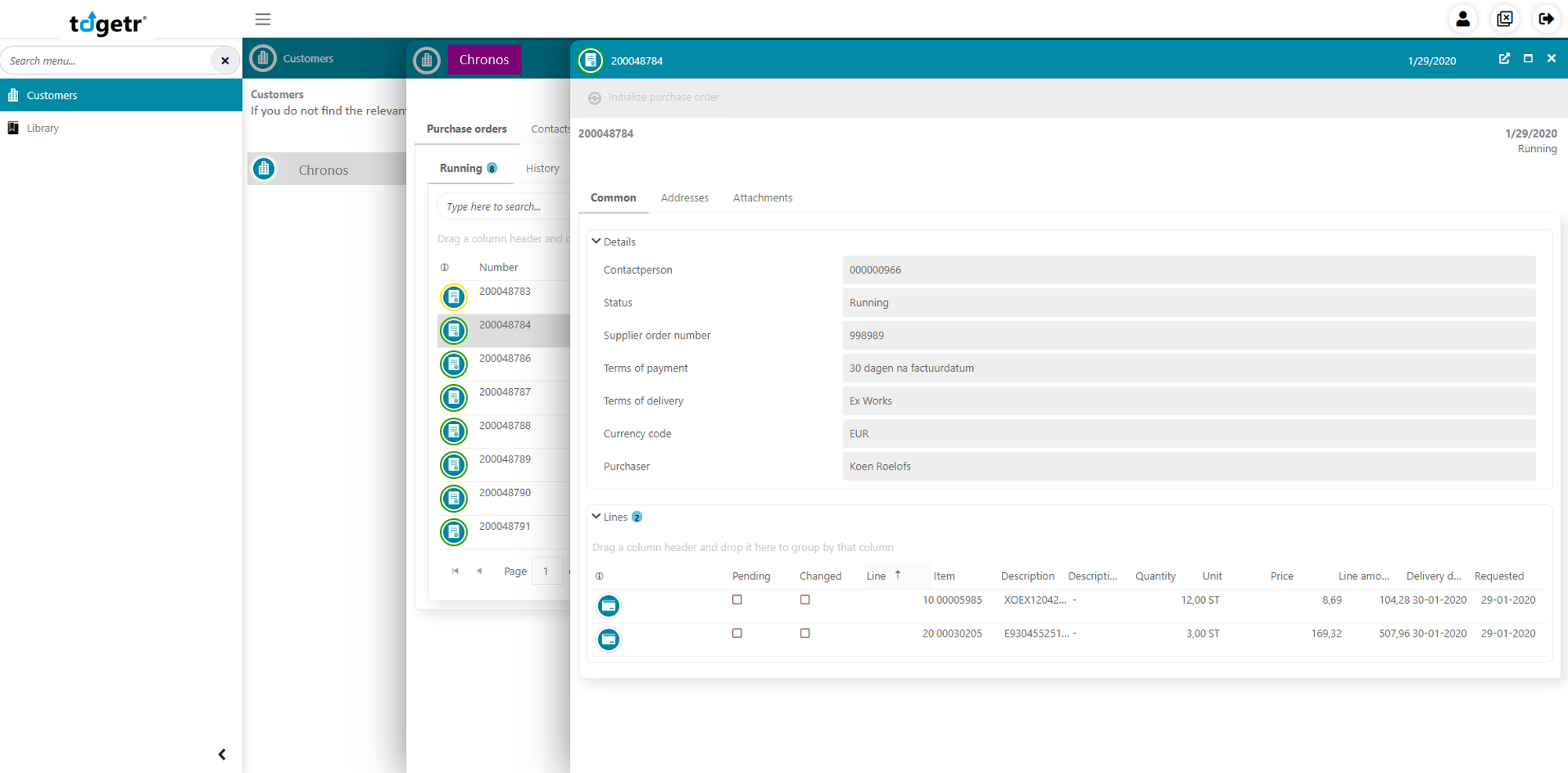Open the History tab
1568x773 pixels.
click(x=543, y=168)
